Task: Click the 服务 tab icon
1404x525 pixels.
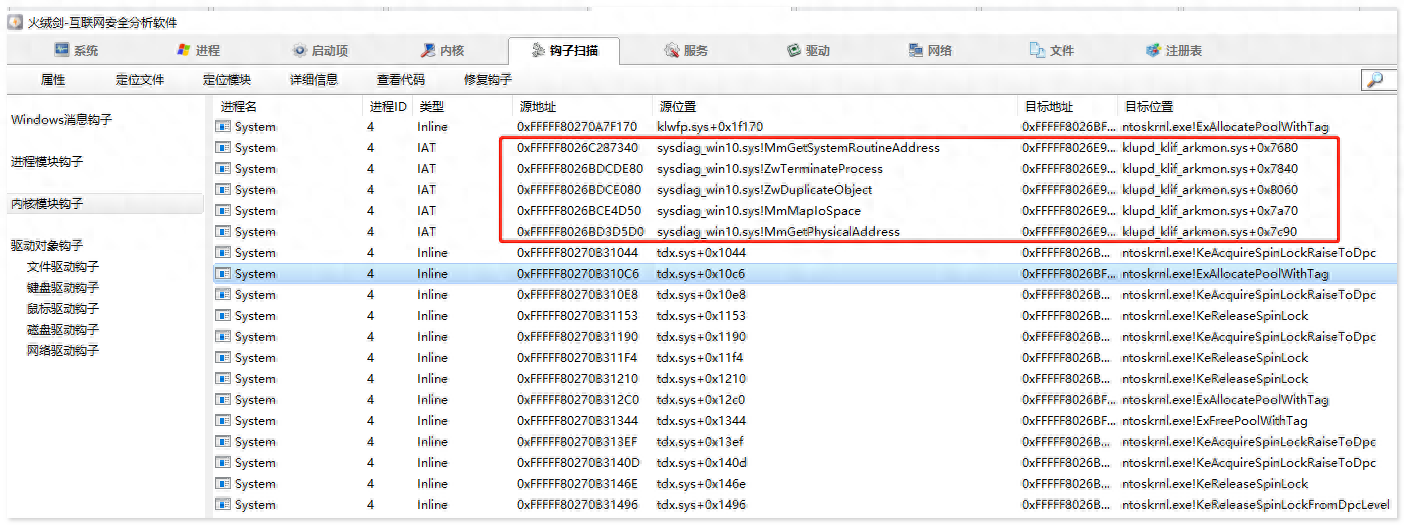Action: tap(672, 50)
